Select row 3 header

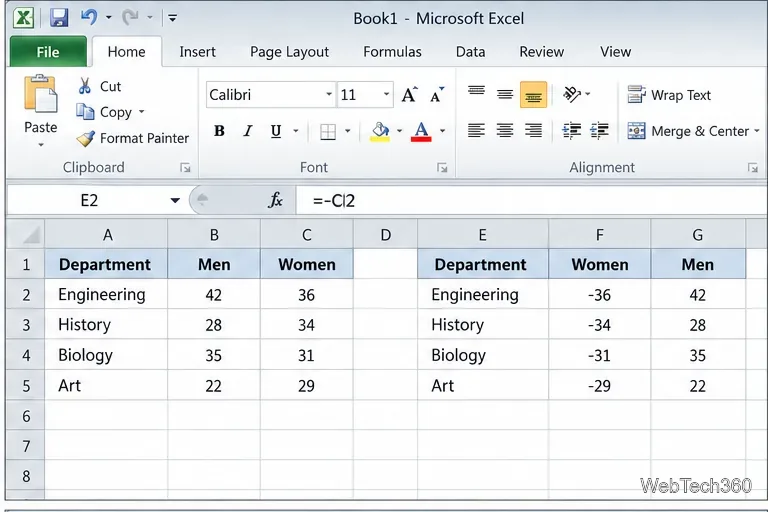tap(25, 325)
